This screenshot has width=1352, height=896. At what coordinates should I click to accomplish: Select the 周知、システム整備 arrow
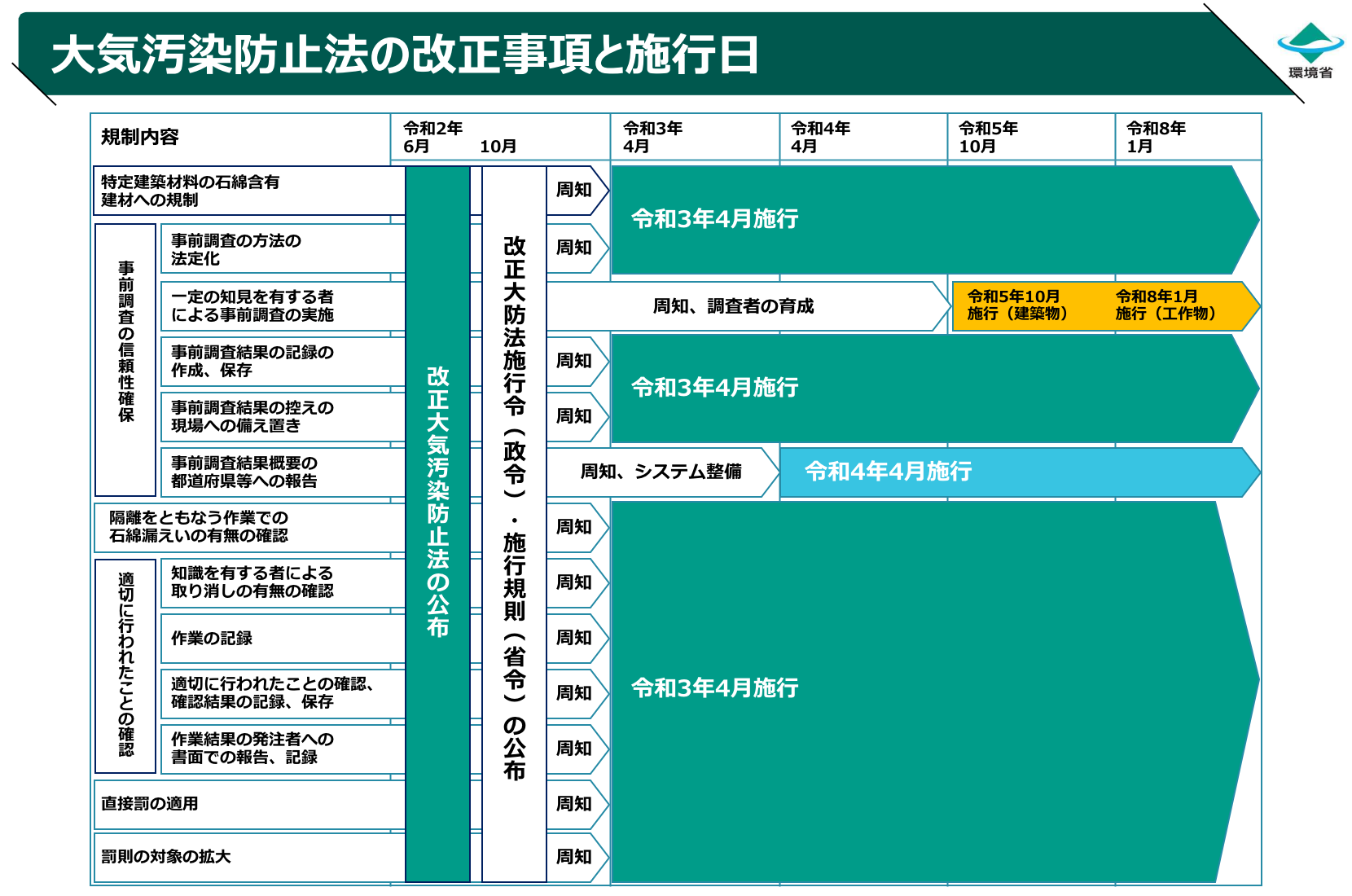coord(660,472)
